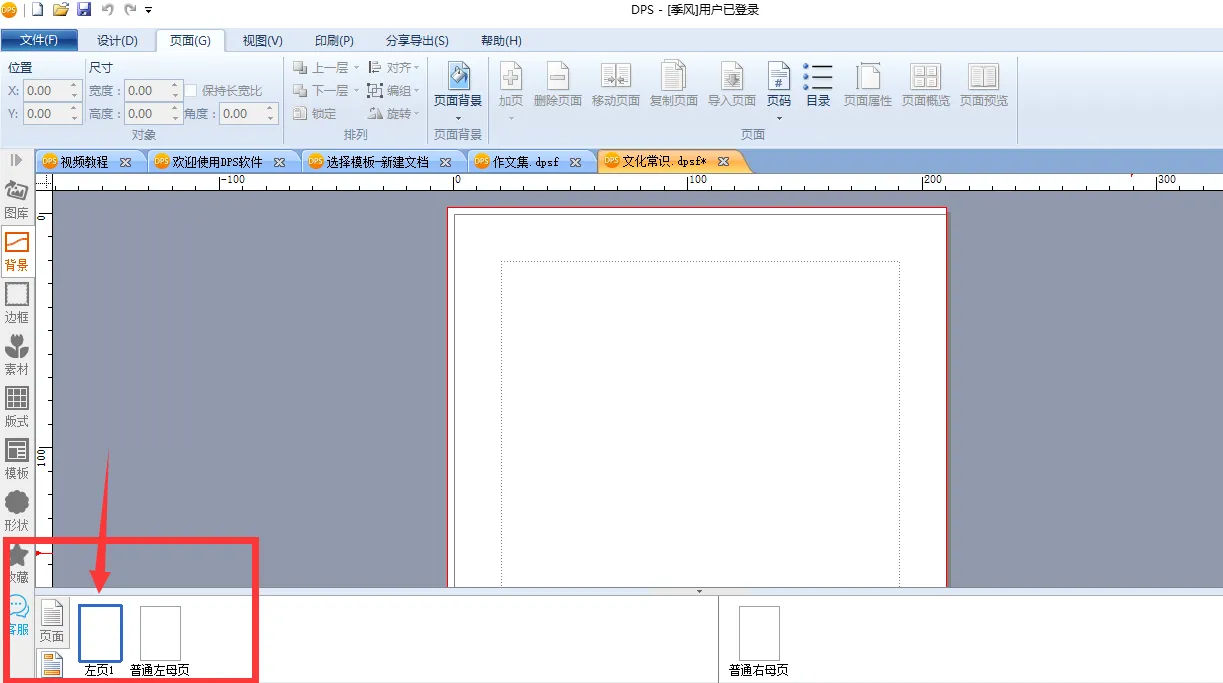Open the 形状 shapes panel

16,510
